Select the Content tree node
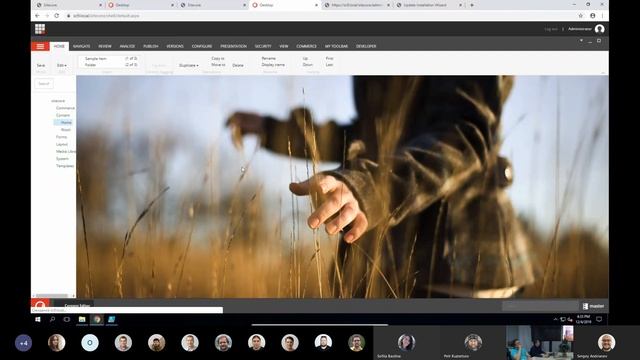The height and width of the screenshot is (360, 640). [x=63, y=116]
